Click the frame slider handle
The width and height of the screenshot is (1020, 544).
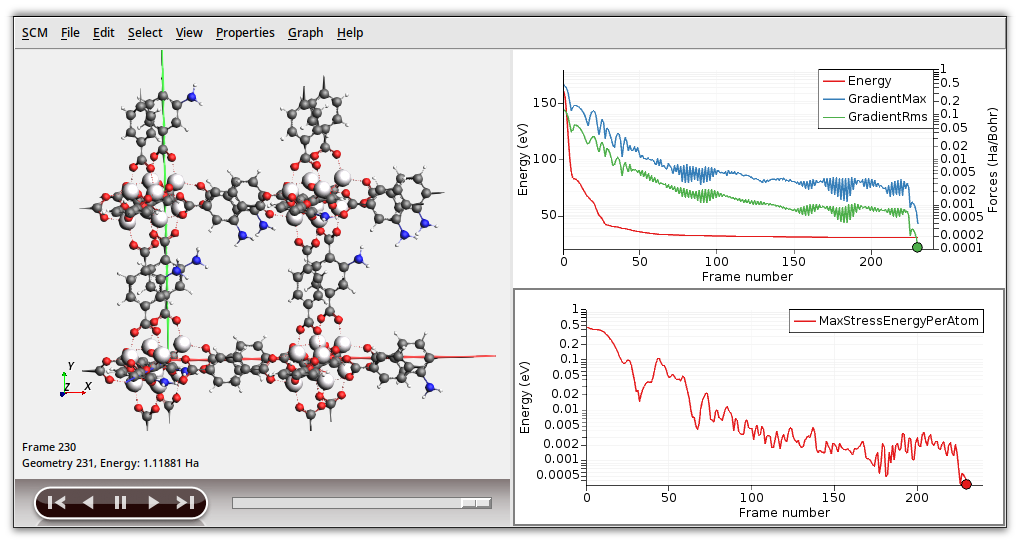click(x=476, y=503)
